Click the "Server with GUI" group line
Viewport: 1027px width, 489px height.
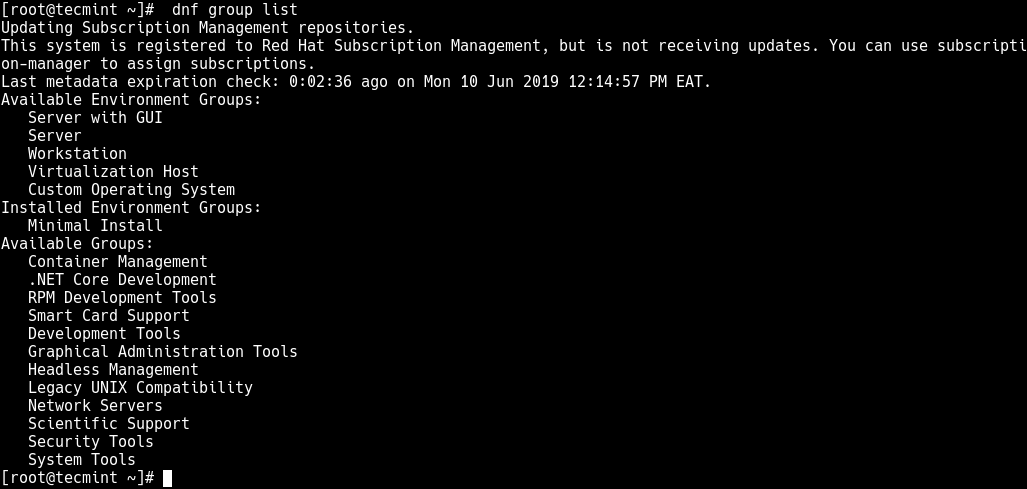pyautogui.click(x=95, y=118)
